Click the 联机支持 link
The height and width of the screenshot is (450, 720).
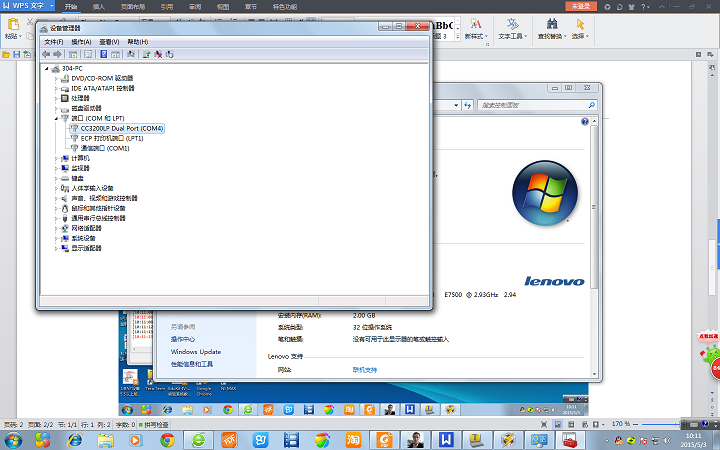click(365, 370)
